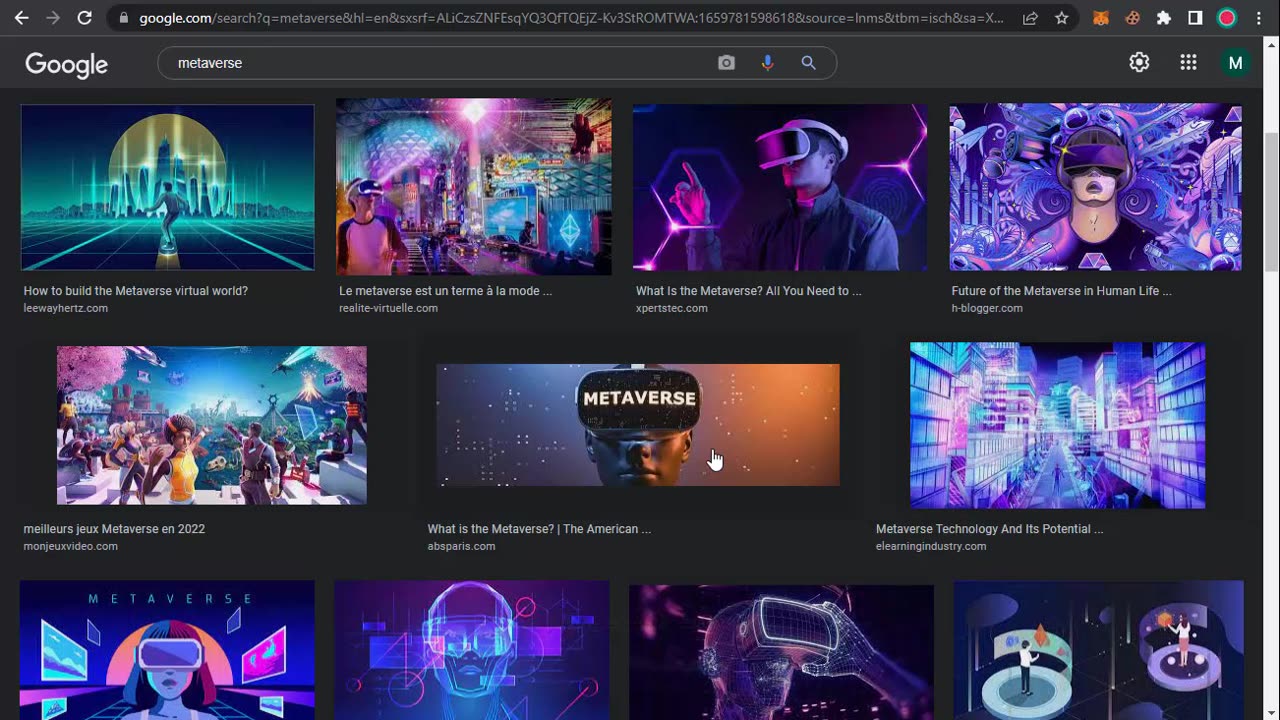This screenshot has height=720, width=1280.
Task: Toggle the browser side panel icon
Action: (1195, 18)
